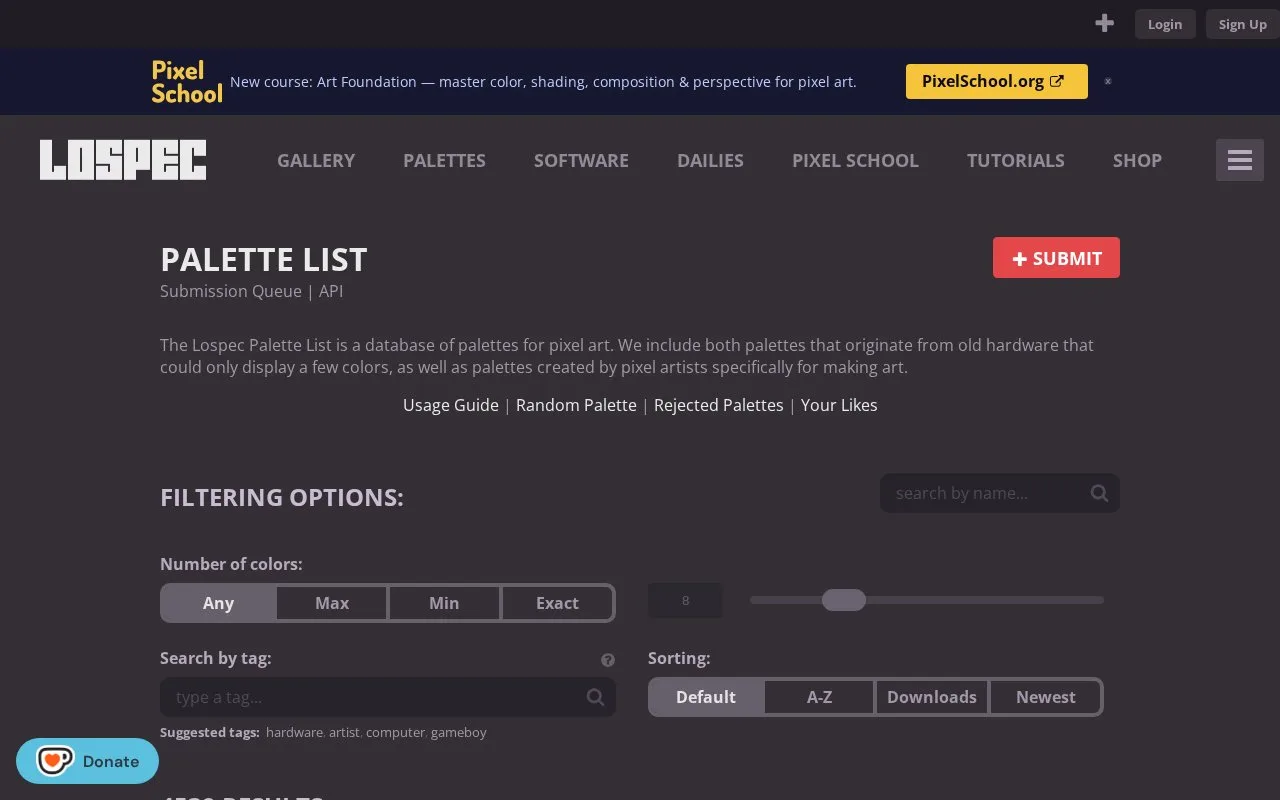
Task: Open the Your Likes link
Action: 839,405
